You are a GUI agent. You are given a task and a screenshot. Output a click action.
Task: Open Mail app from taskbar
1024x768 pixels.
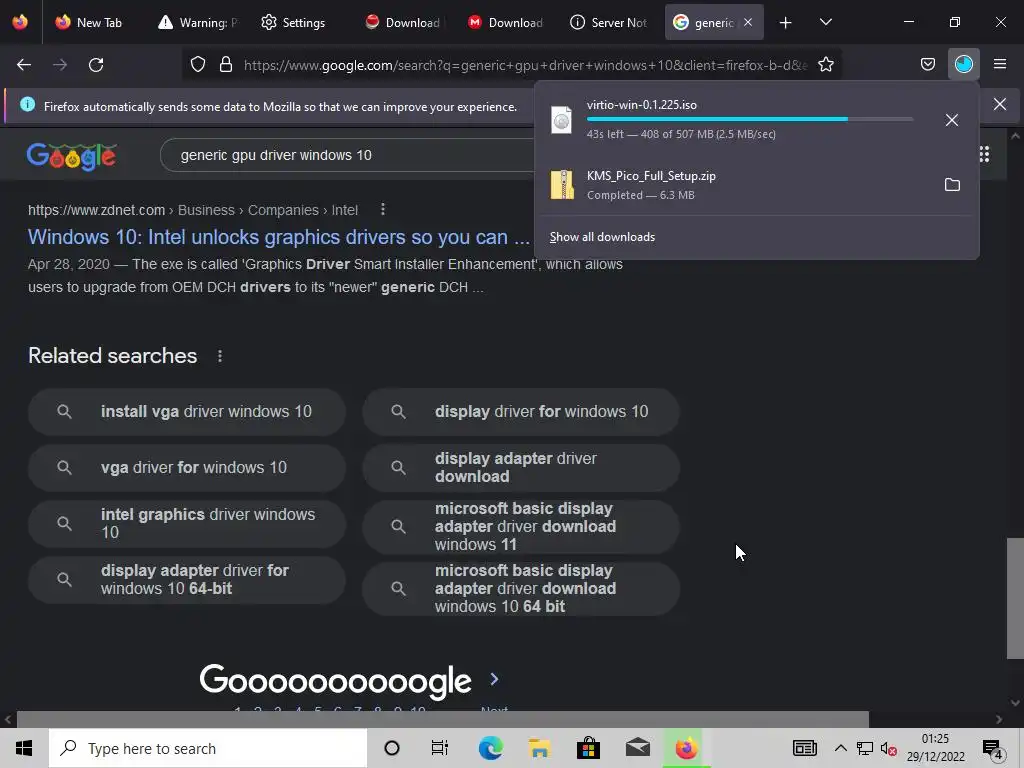[x=637, y=748]
